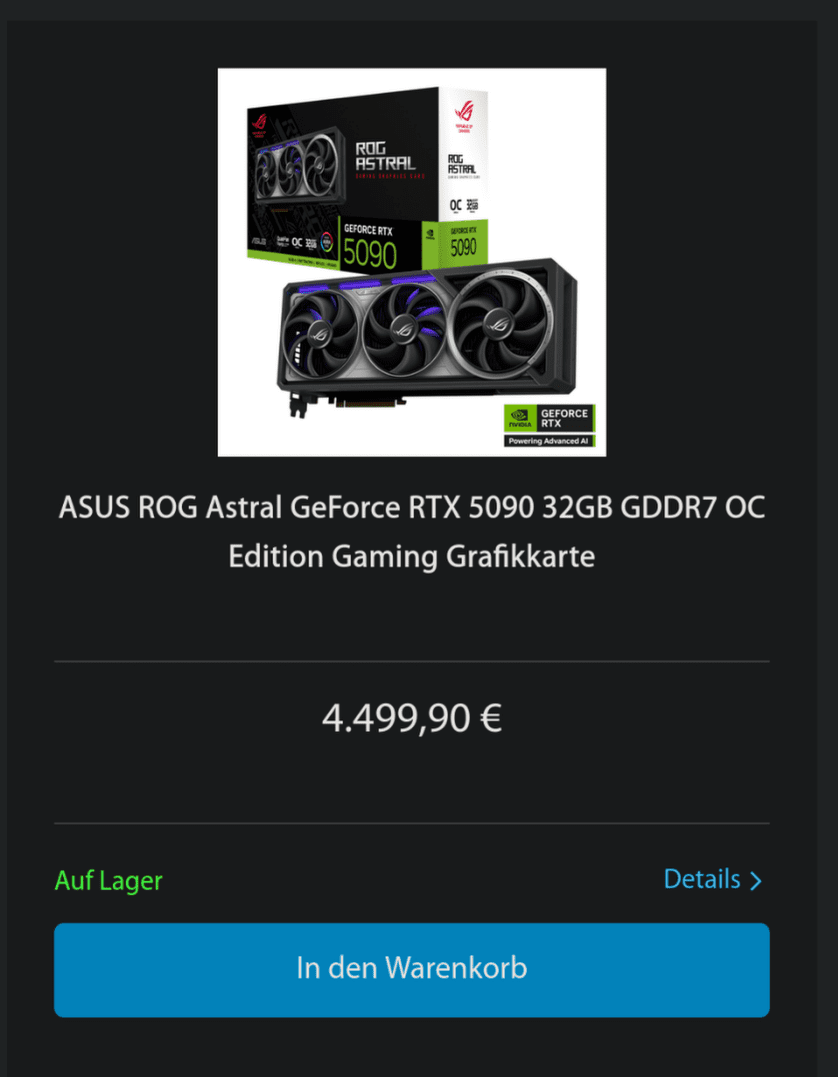Click the middle fan of the card
Viewport: 838px width, 1077px height.
tap(404, 328)
